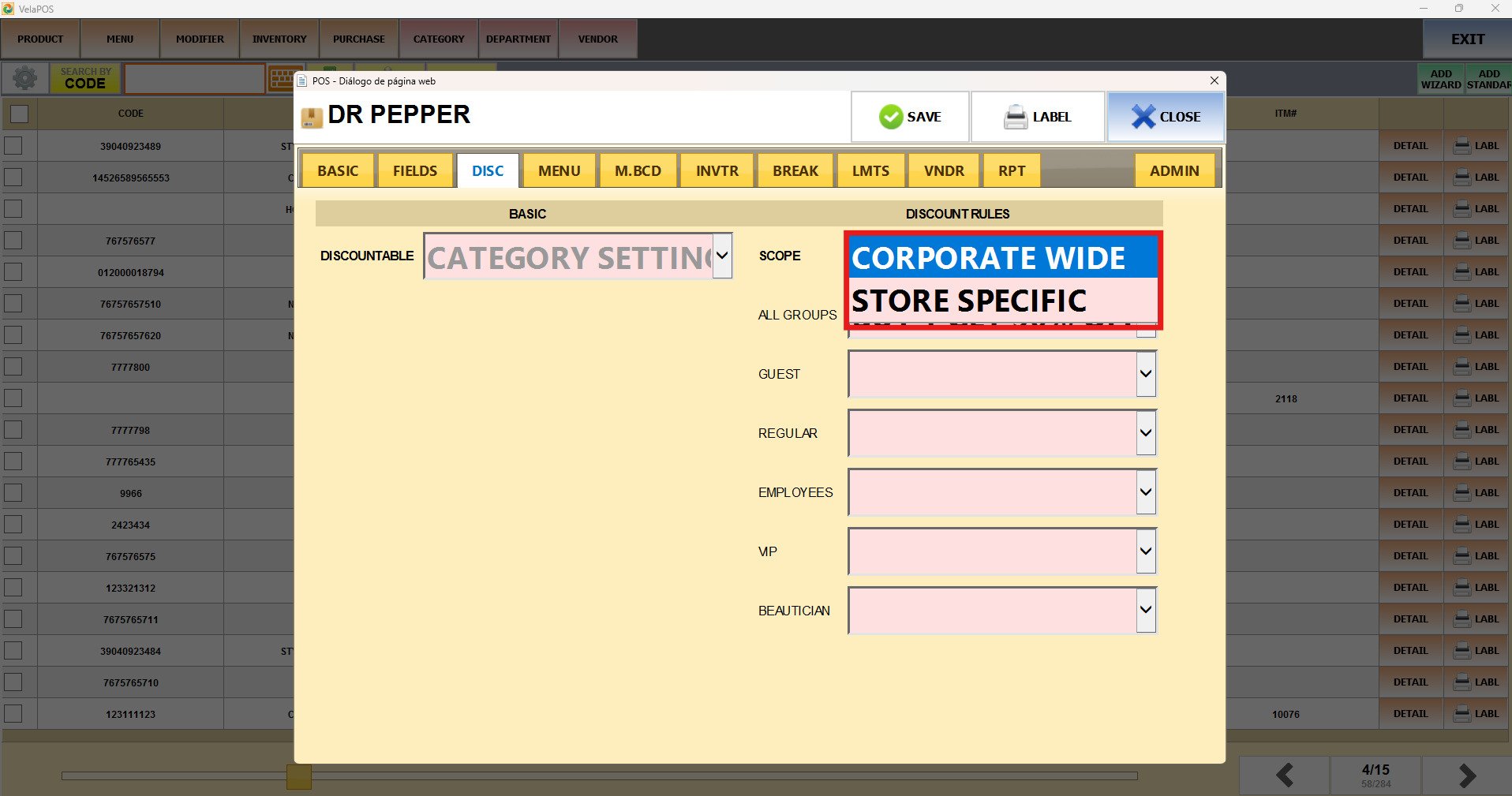The width and height of the screenshot is (1512, 796).
Task: Click the blue X Close icon
Action: [1142, 117]
